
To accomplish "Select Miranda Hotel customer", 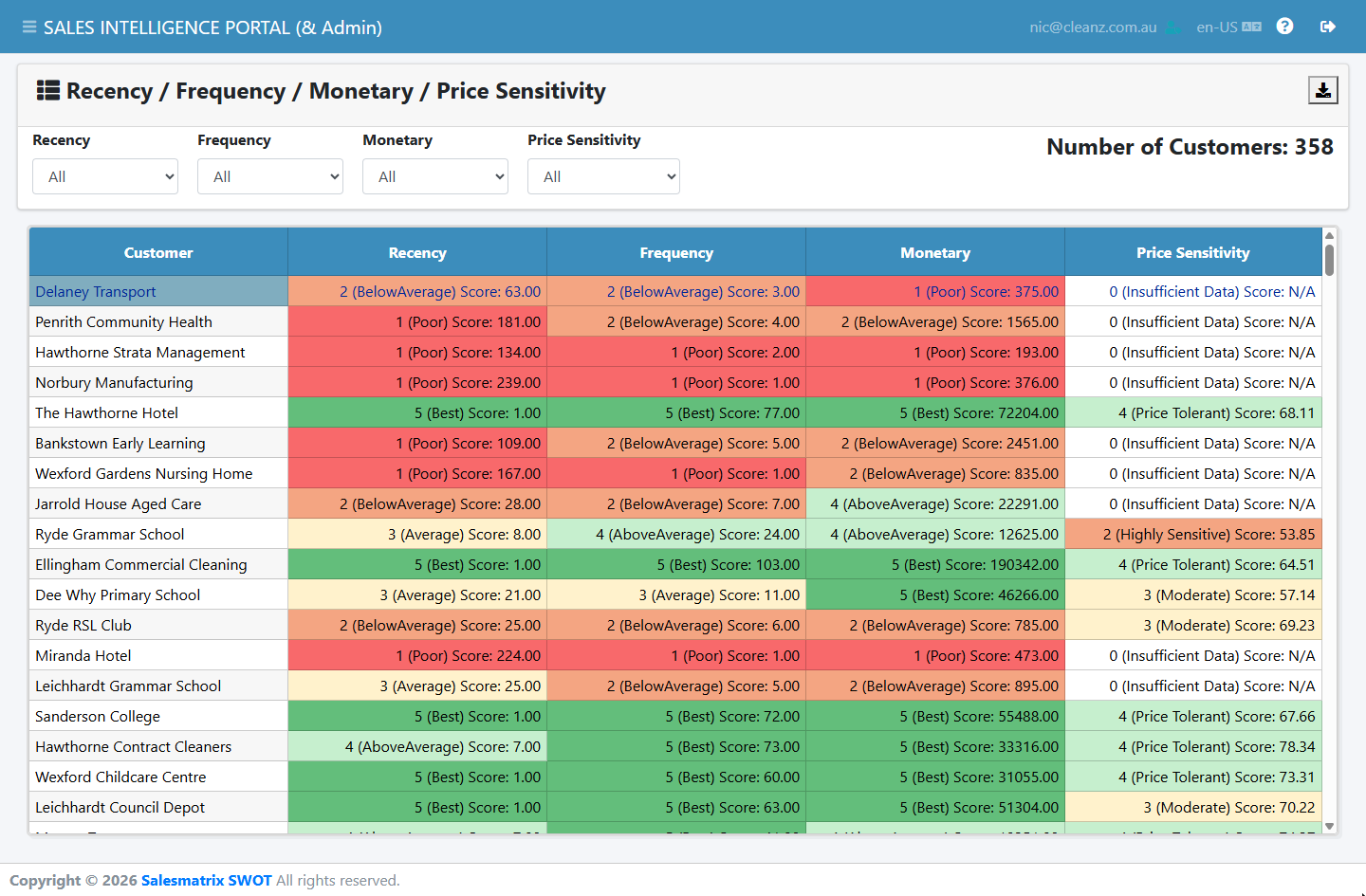I will [158, 655].
